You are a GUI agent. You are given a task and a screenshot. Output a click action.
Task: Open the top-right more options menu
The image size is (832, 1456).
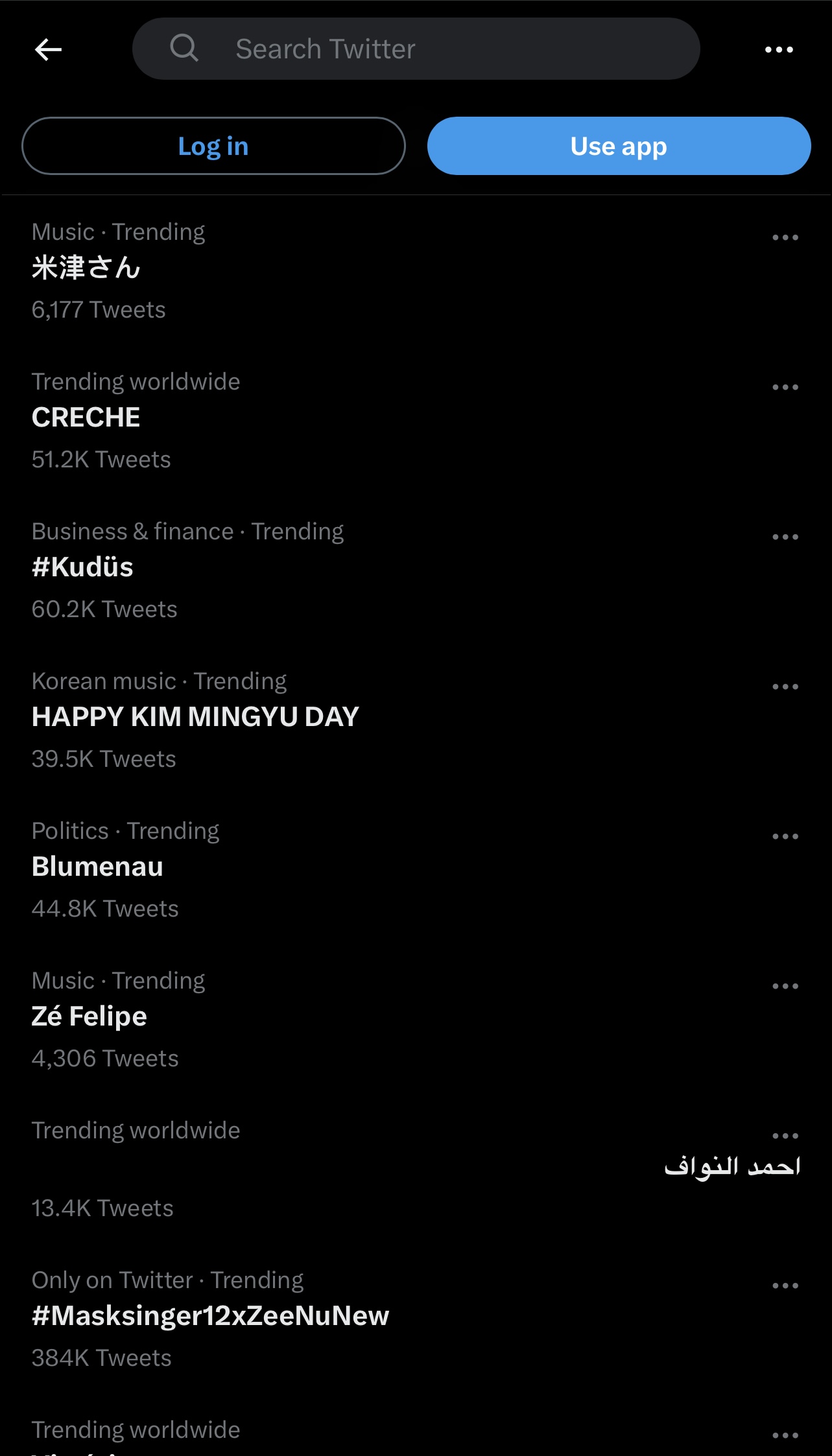click(x=779, y=49)
